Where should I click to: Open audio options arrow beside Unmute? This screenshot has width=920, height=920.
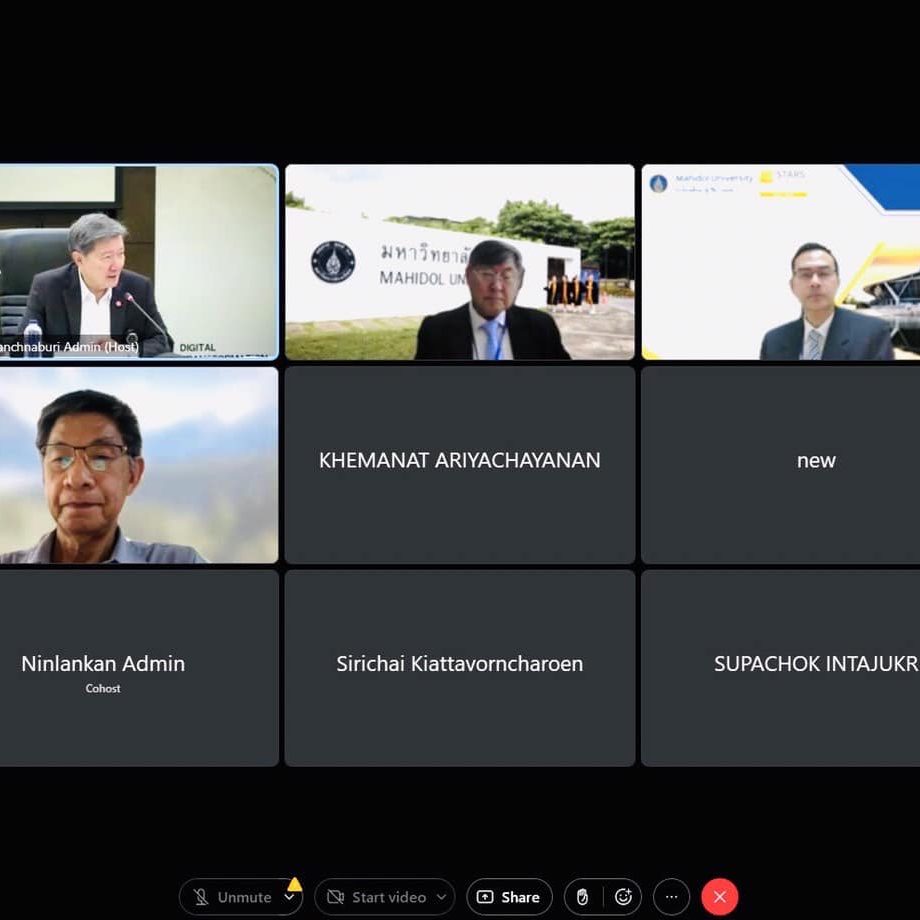tap(289, 897)
